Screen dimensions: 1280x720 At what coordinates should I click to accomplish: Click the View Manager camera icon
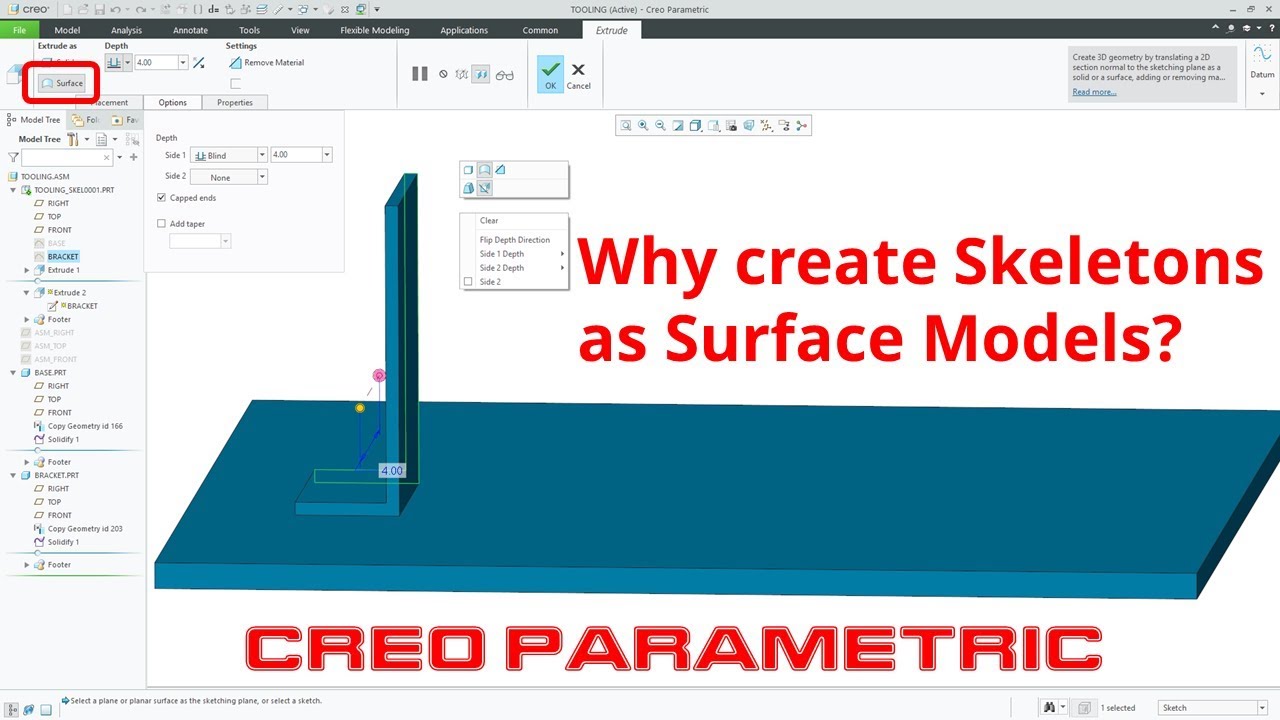(731, 126)
